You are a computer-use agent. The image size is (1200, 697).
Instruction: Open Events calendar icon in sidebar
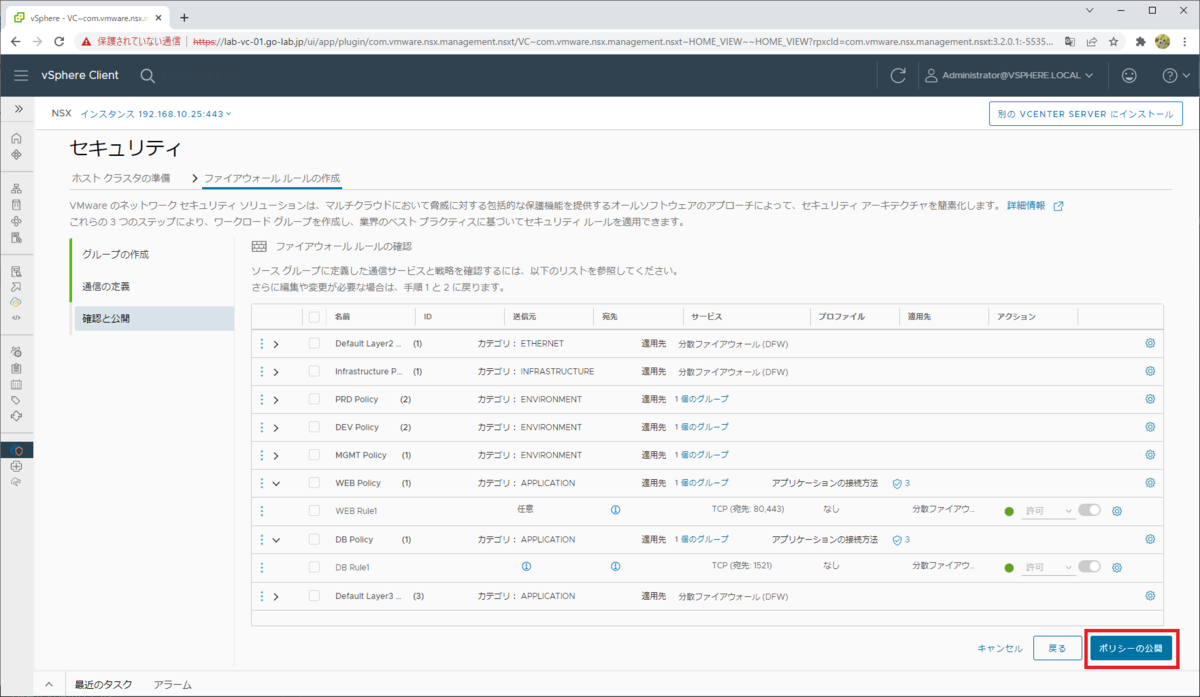[16, 384]
